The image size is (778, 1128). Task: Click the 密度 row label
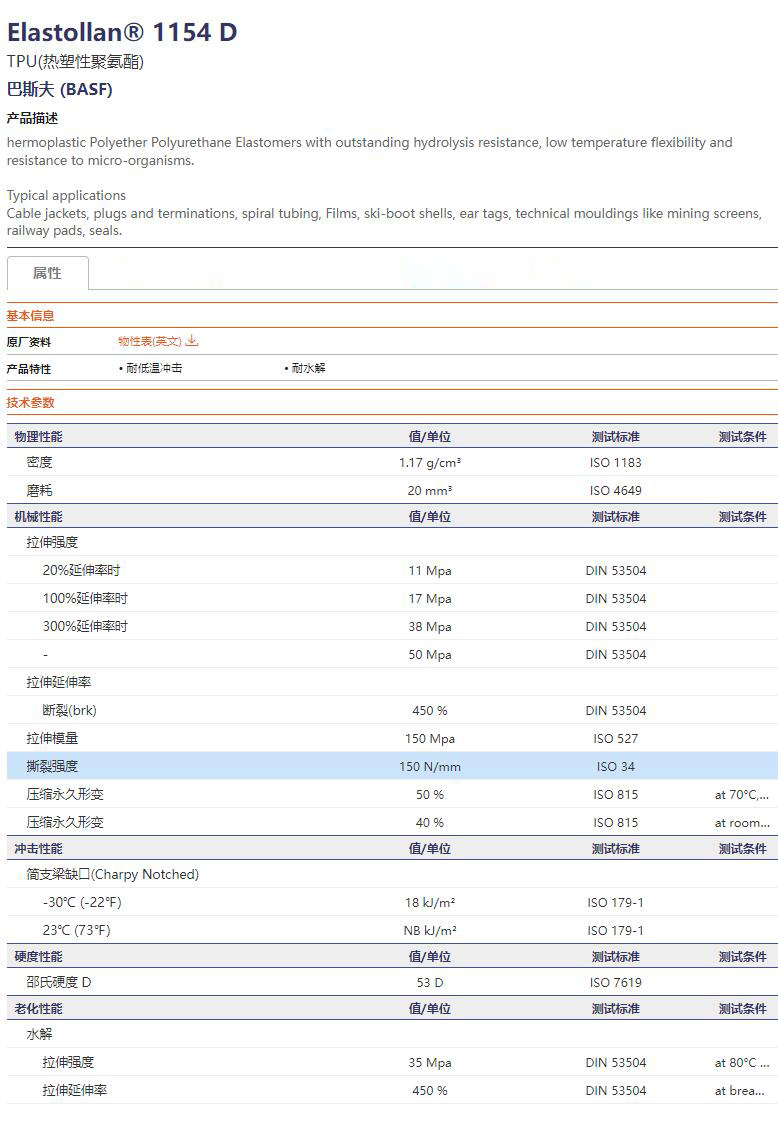click(40, 463)
